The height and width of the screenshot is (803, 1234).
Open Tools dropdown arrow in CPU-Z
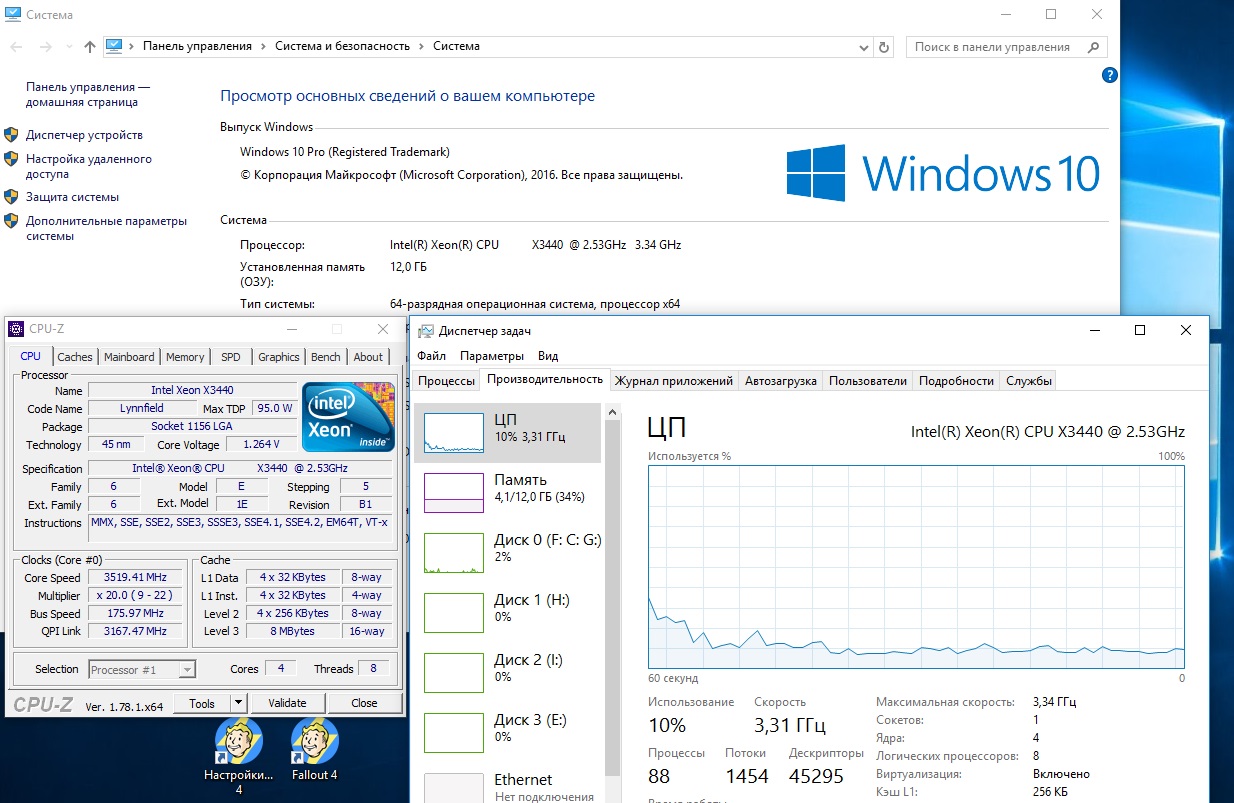pyautogui.click(x=238, y=703)
